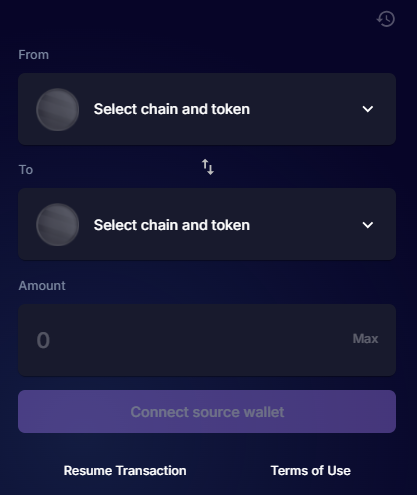
Task: Swap From and To with arrows icon
Action: point(208,167)
